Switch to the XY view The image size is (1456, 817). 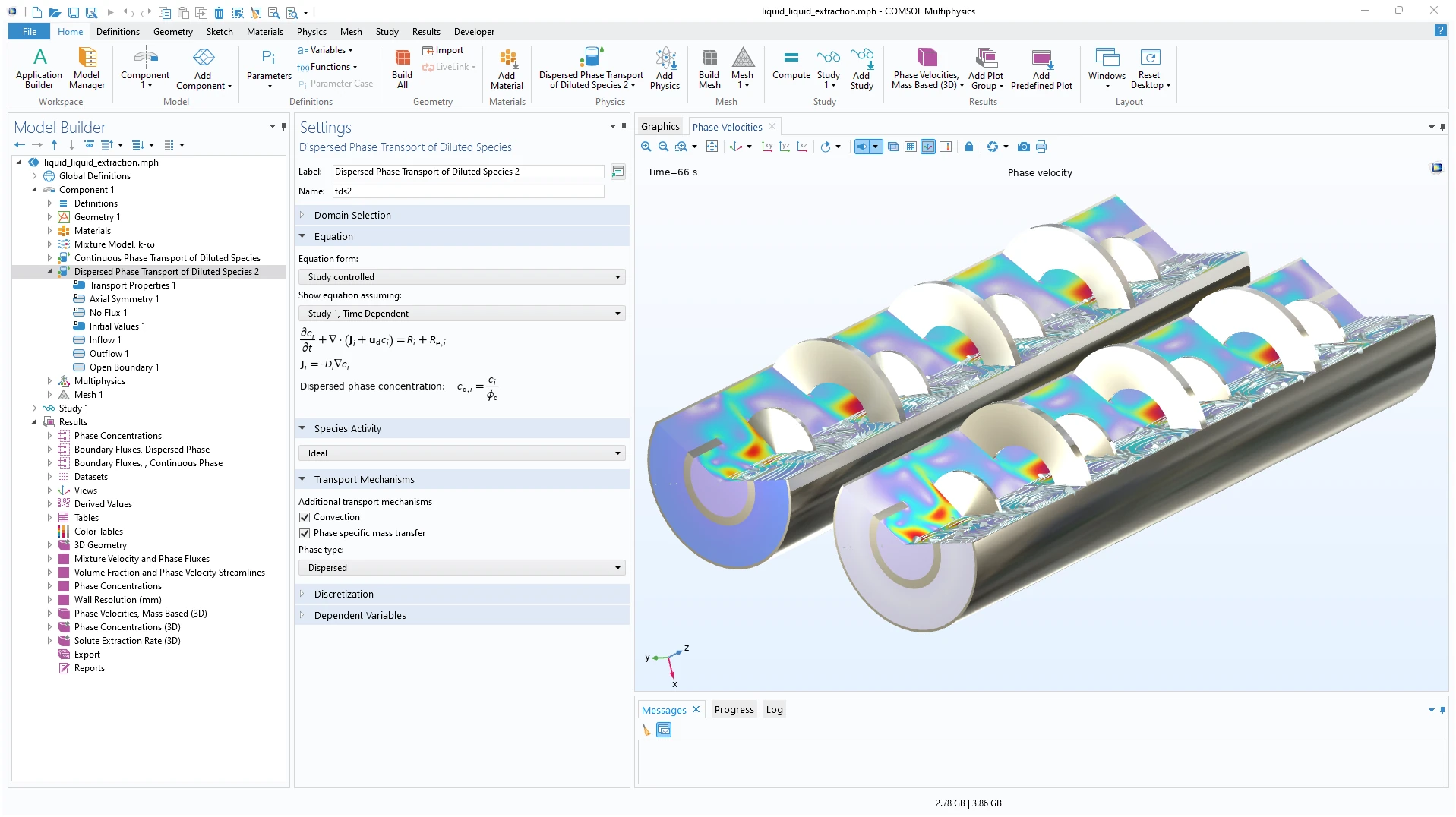pos(767,147)
